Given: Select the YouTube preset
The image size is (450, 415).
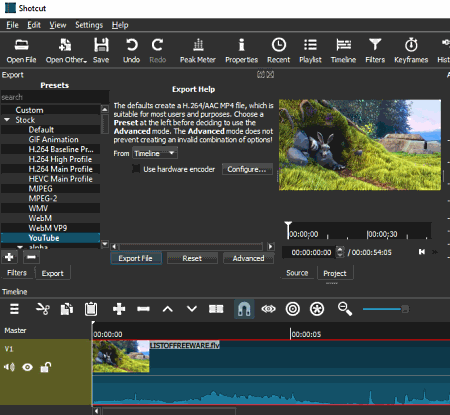Looking at the screenshot, I should 50,238.
